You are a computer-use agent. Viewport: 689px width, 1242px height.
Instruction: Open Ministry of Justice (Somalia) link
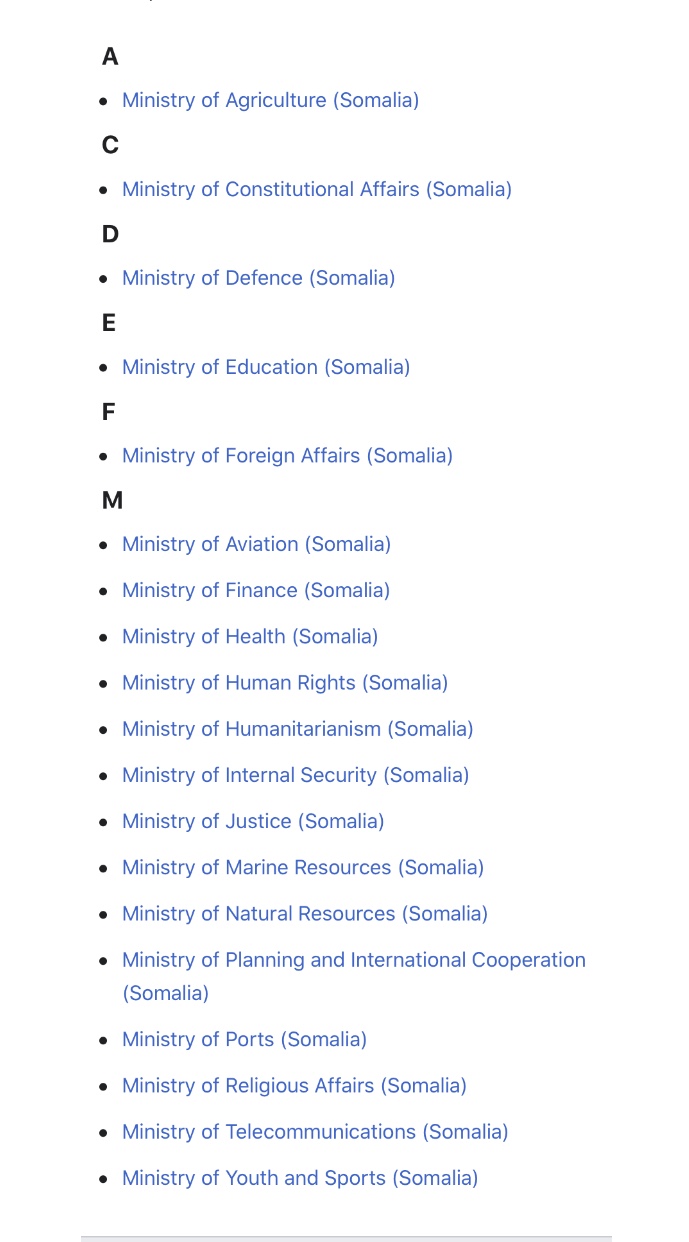click(253, 821)
